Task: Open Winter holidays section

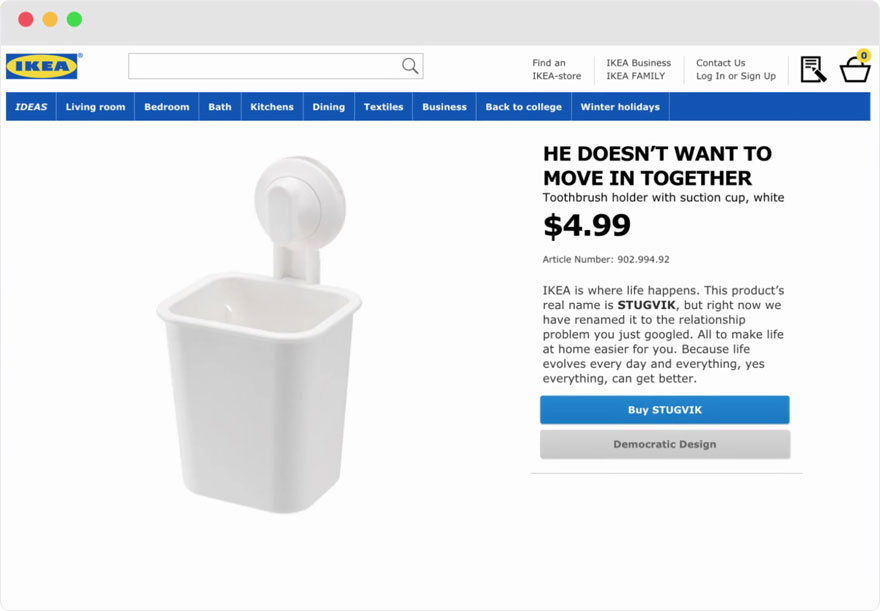Action: (x=620, y=107)
